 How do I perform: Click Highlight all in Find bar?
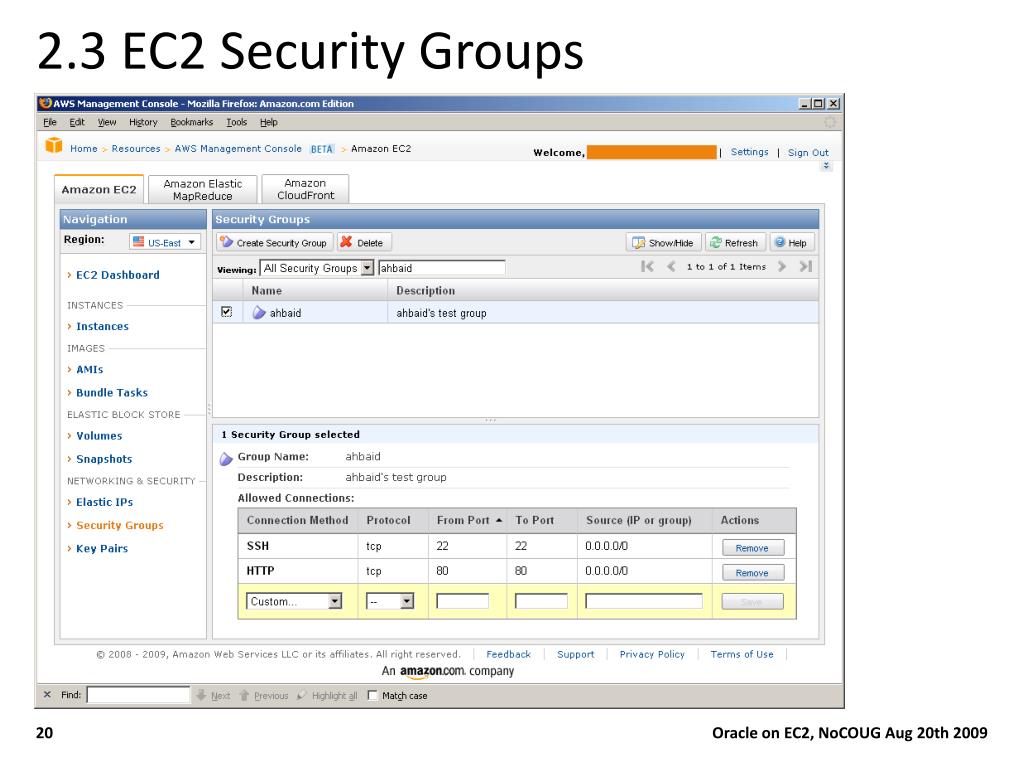327,696
